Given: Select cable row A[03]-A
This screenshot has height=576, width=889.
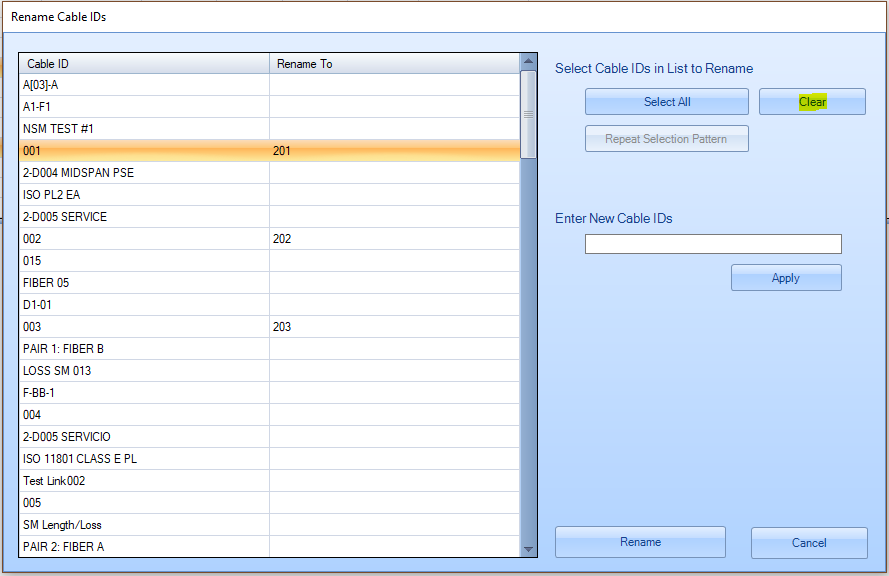Looking at the screenshot, I should 269,85.
